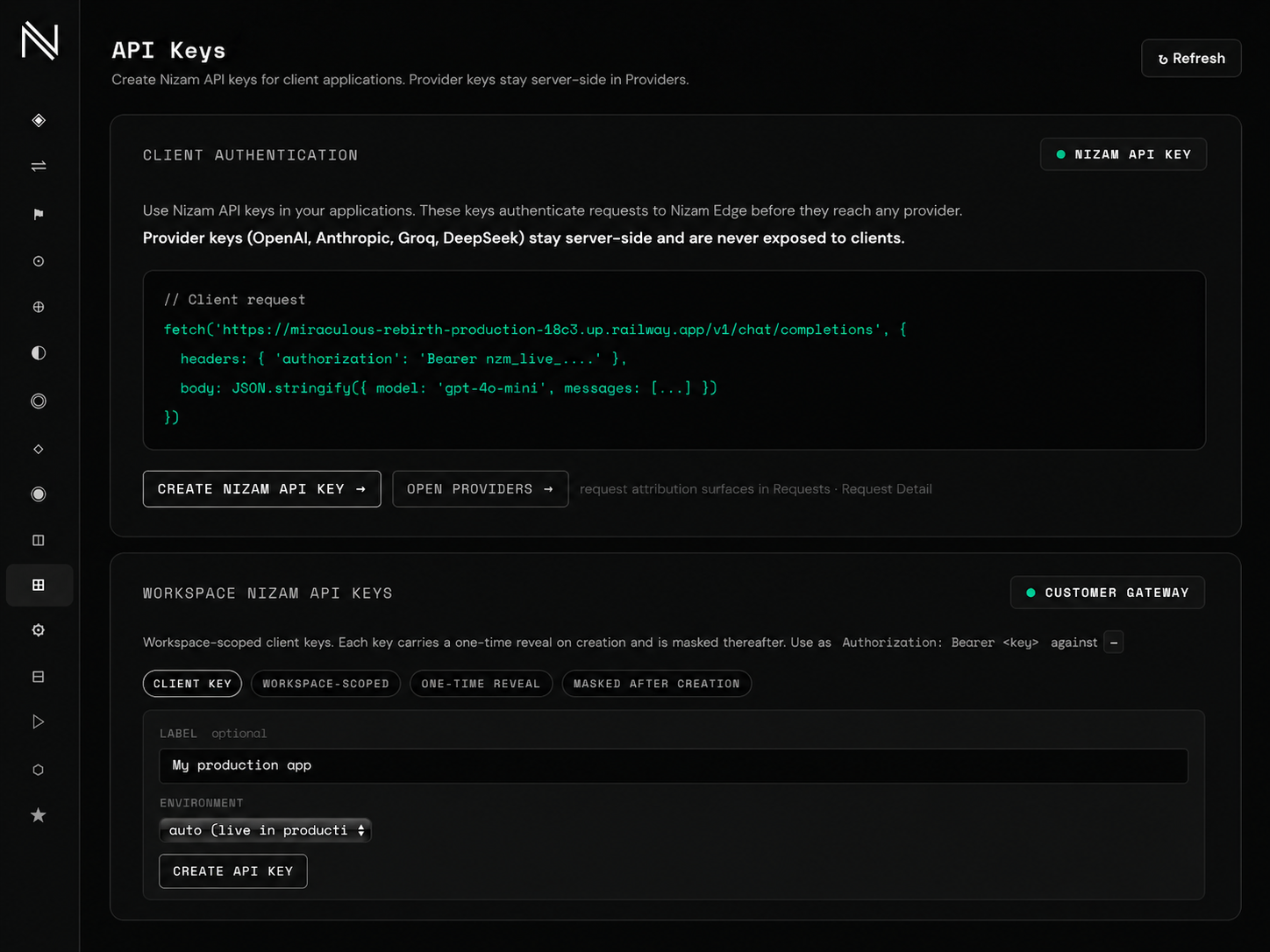Click the NIZAM API KEY status badge
This screenshot has width=1270, height=952.
click(1124, 154)
